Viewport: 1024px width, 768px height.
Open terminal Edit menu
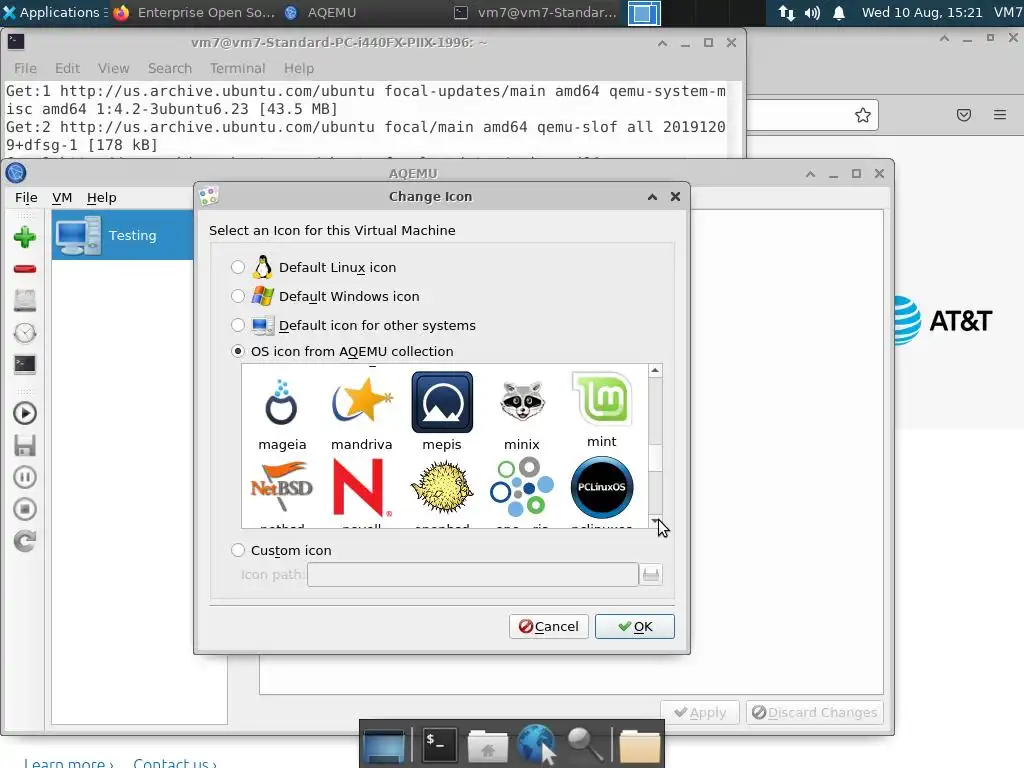[67, 68]
